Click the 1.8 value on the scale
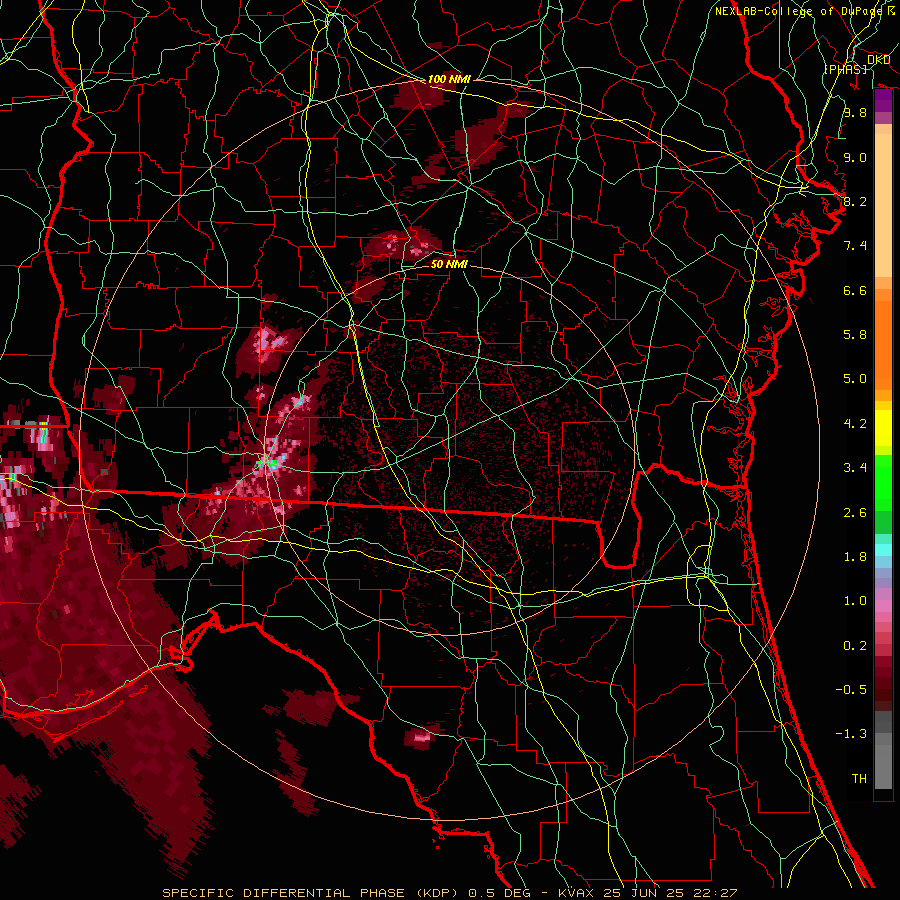This screenshot has width=900, height=900. tap(855, 557)
